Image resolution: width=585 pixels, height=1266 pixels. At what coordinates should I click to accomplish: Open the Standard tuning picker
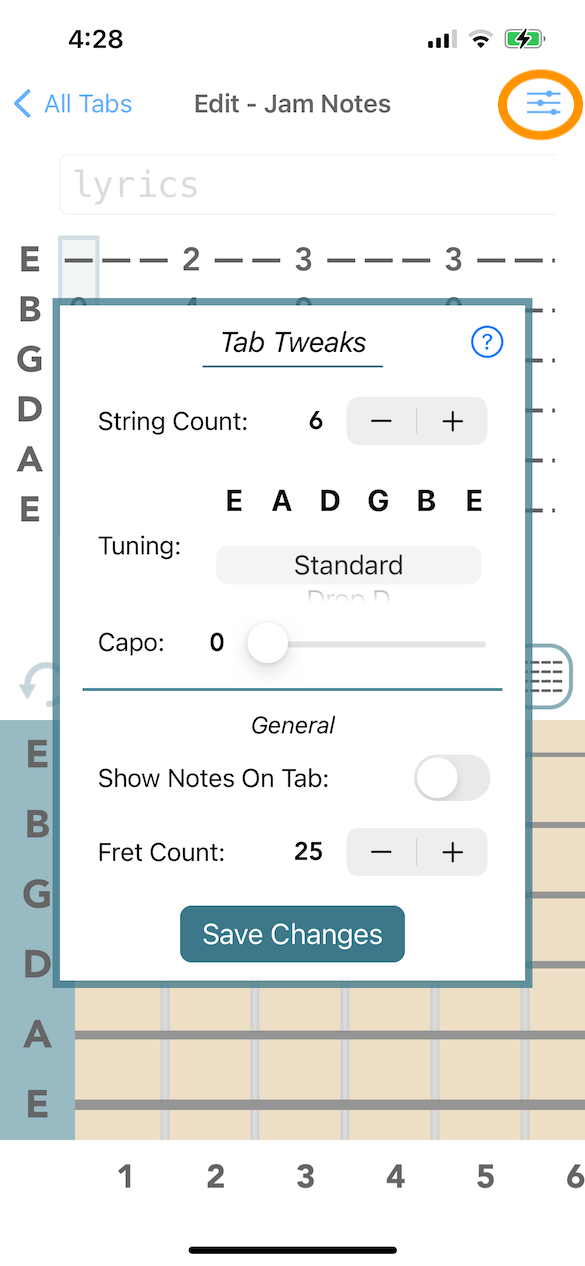coord(348,565)
